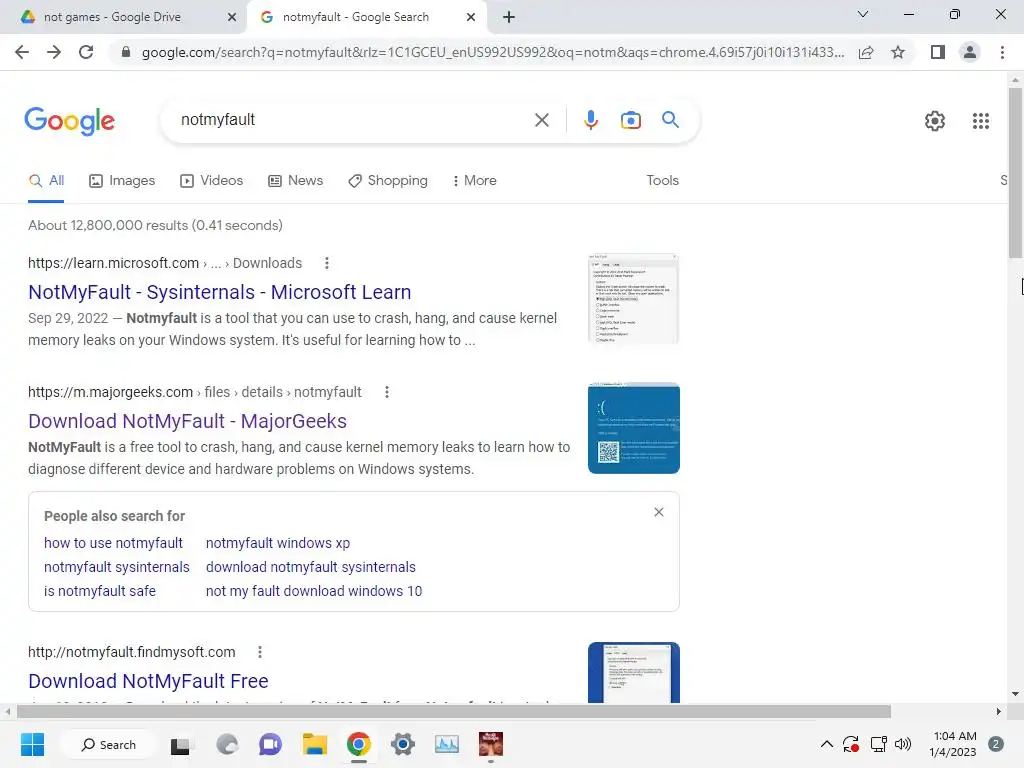The width and height of the screenshot is (1024, 768).
Task: Search for how to use notmyfault
Action: (113, 543)
